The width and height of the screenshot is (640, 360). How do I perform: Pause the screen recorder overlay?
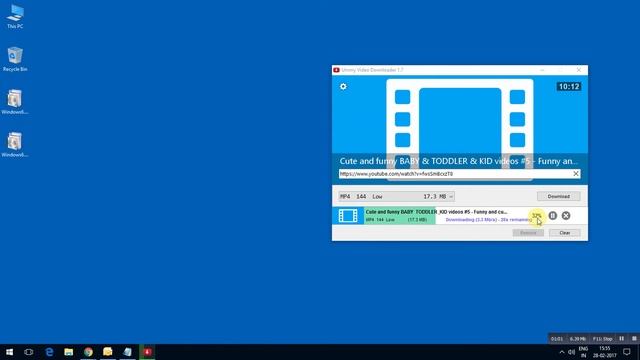click(621, 338)
